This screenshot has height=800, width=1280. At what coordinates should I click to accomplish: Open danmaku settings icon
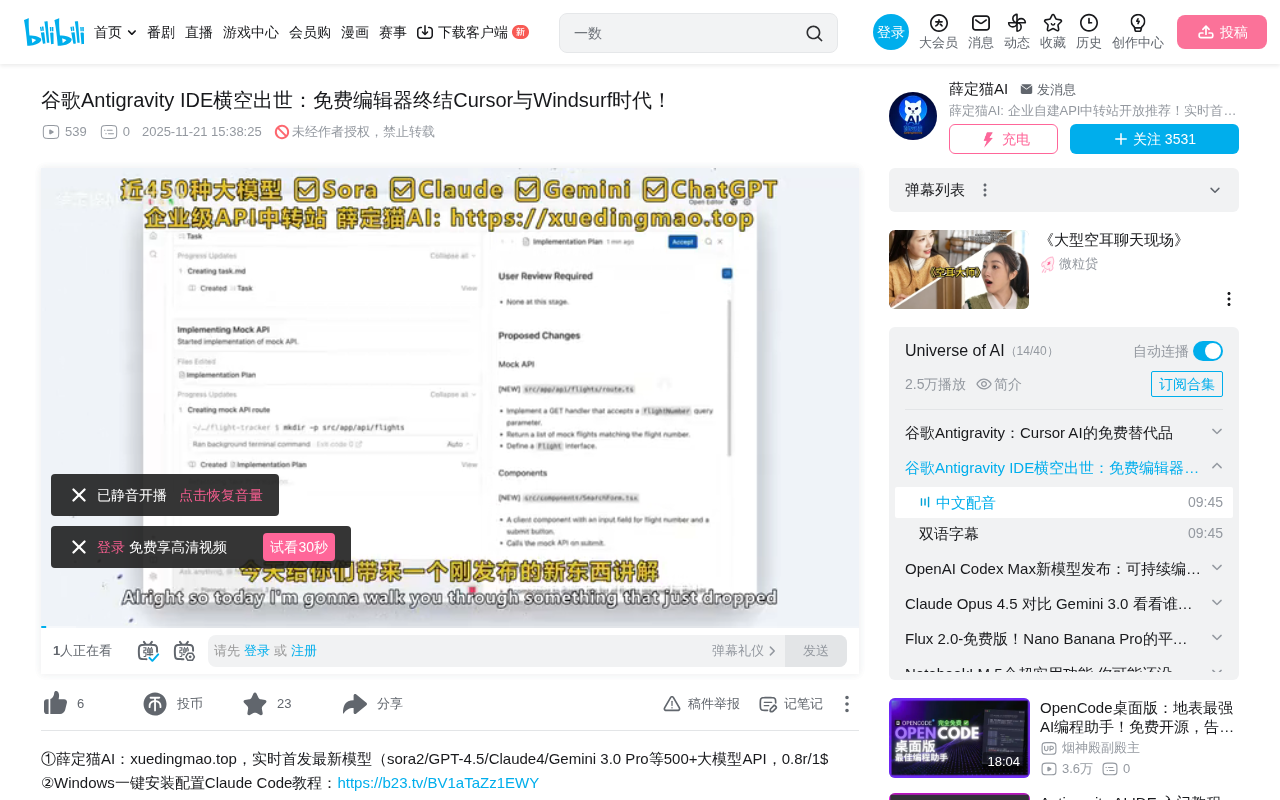[x=184, y=651]
